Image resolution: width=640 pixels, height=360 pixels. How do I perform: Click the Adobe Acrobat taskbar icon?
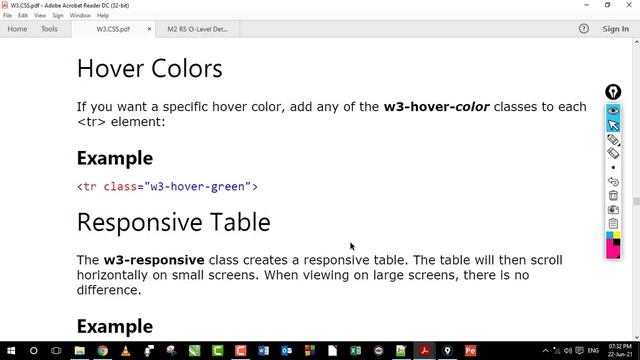[424, 351]
